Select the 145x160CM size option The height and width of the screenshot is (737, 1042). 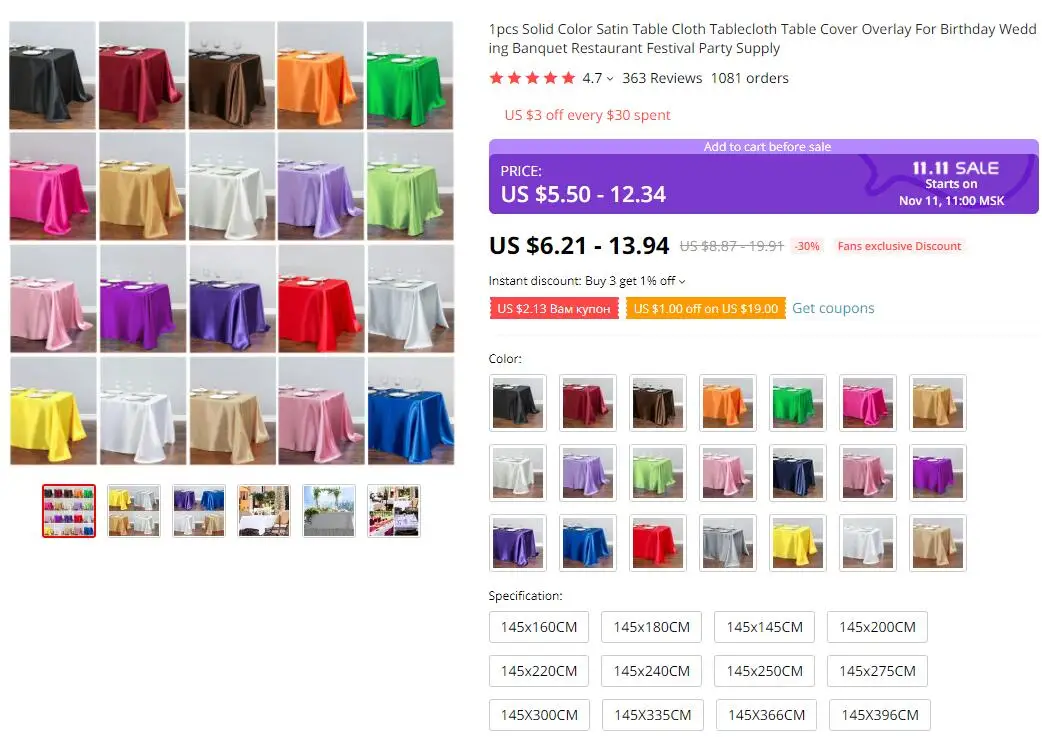point(539,627)
